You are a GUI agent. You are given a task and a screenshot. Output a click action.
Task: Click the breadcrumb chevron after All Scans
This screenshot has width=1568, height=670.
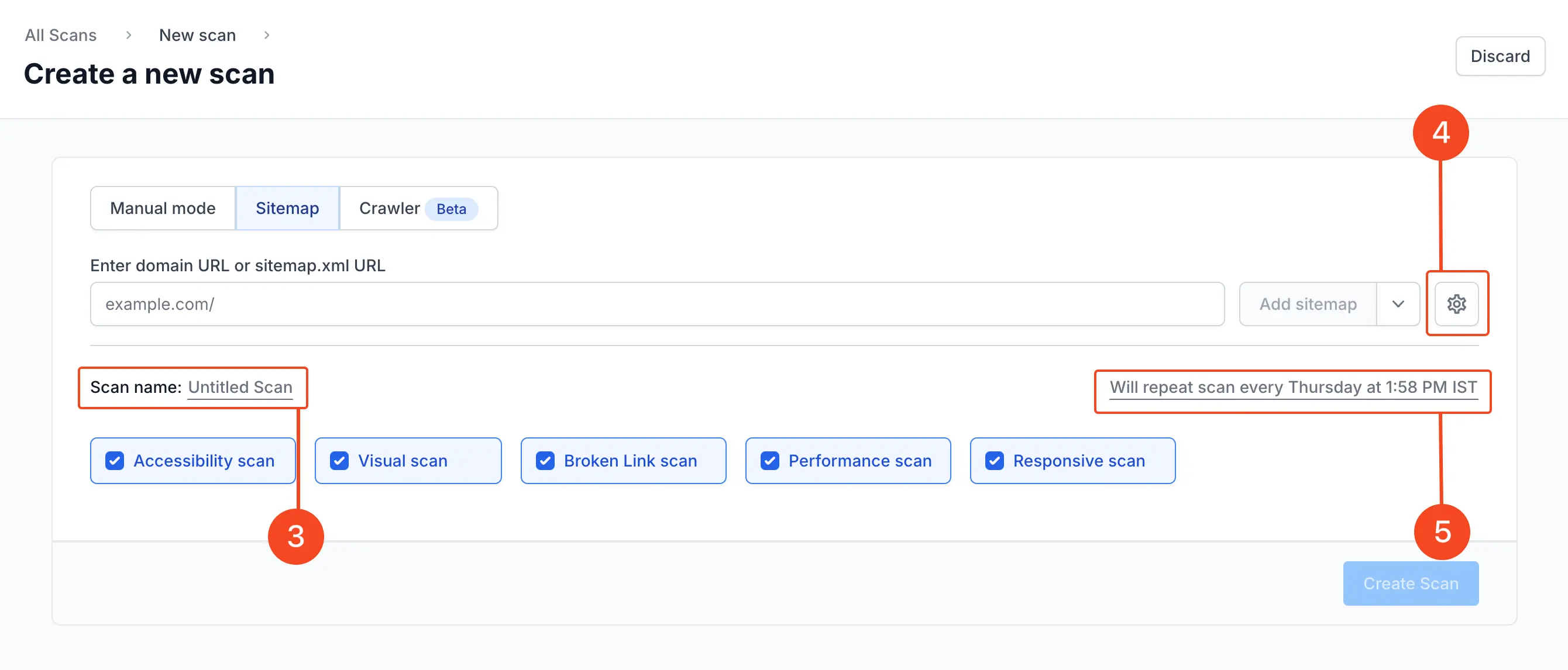(128, 35)
